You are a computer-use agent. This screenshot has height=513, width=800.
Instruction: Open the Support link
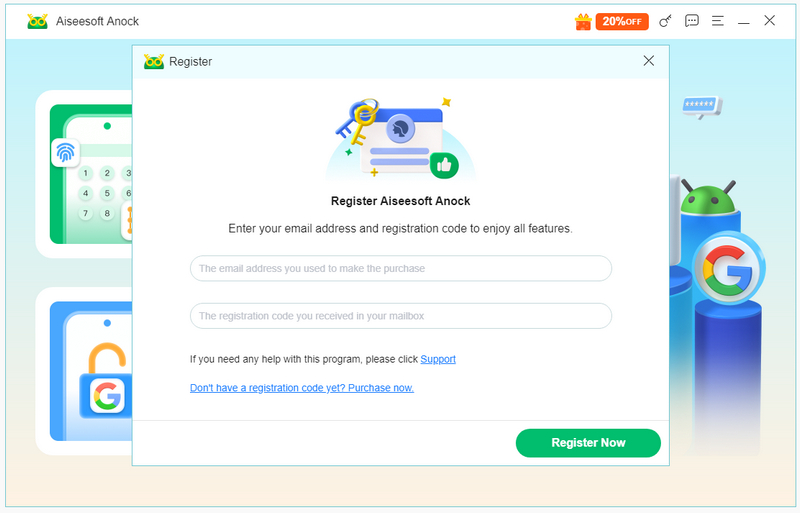pos(438,359)
